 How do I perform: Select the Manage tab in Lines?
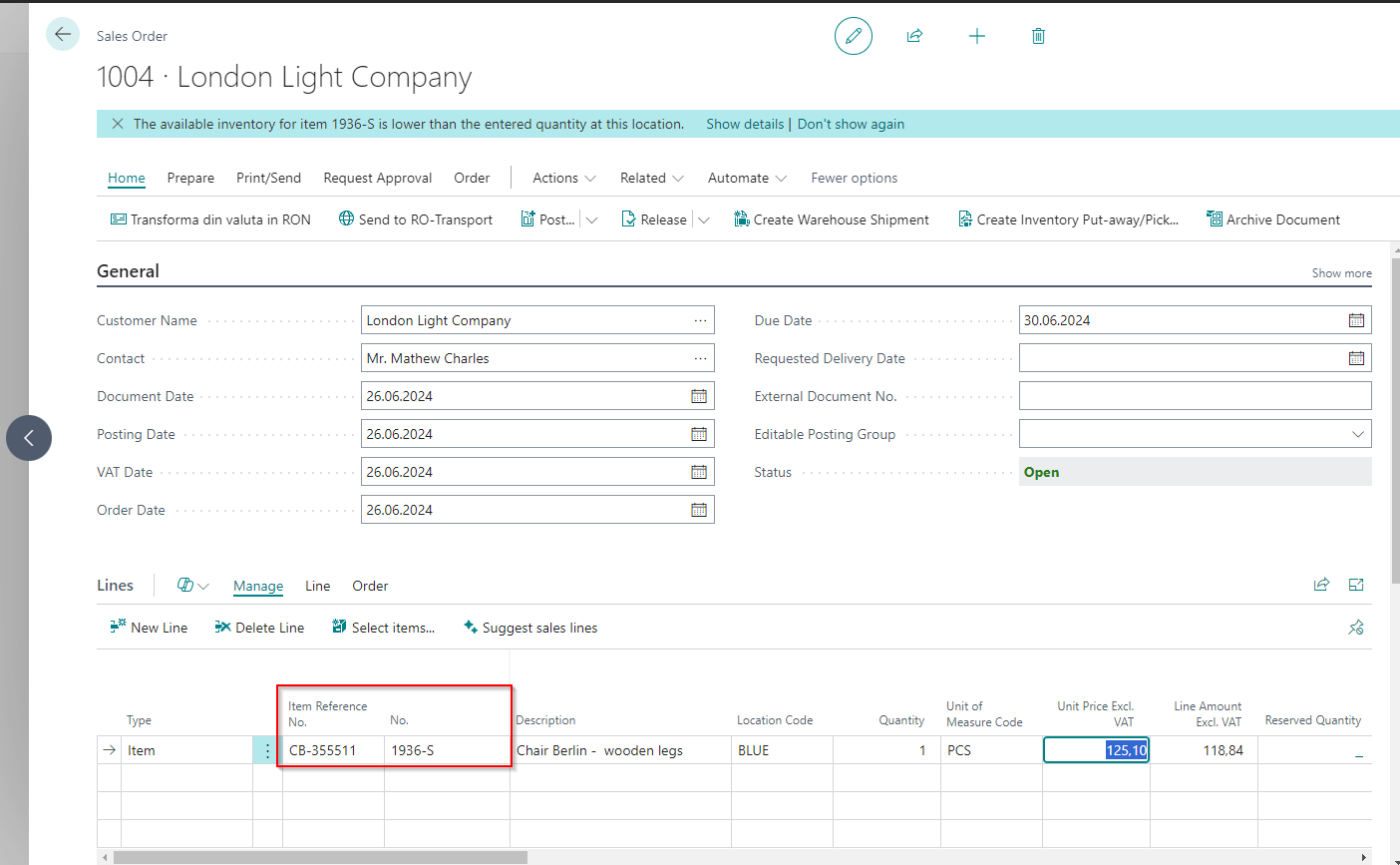[258, 586]
